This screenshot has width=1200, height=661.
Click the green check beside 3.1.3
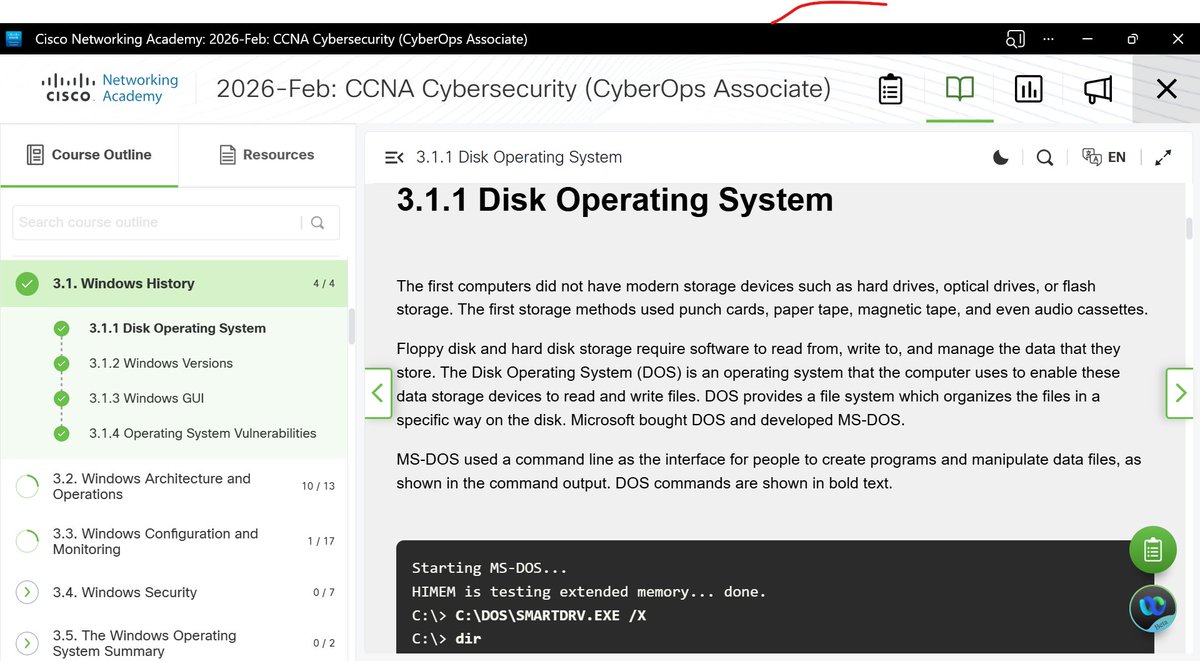62,398
